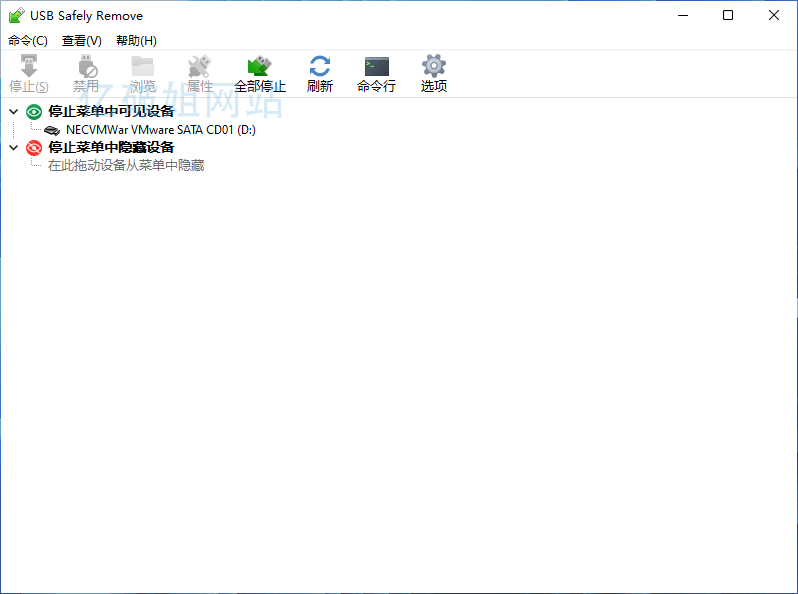
Task: Stop all devices with 全部停止
Action: pos(260,74)
